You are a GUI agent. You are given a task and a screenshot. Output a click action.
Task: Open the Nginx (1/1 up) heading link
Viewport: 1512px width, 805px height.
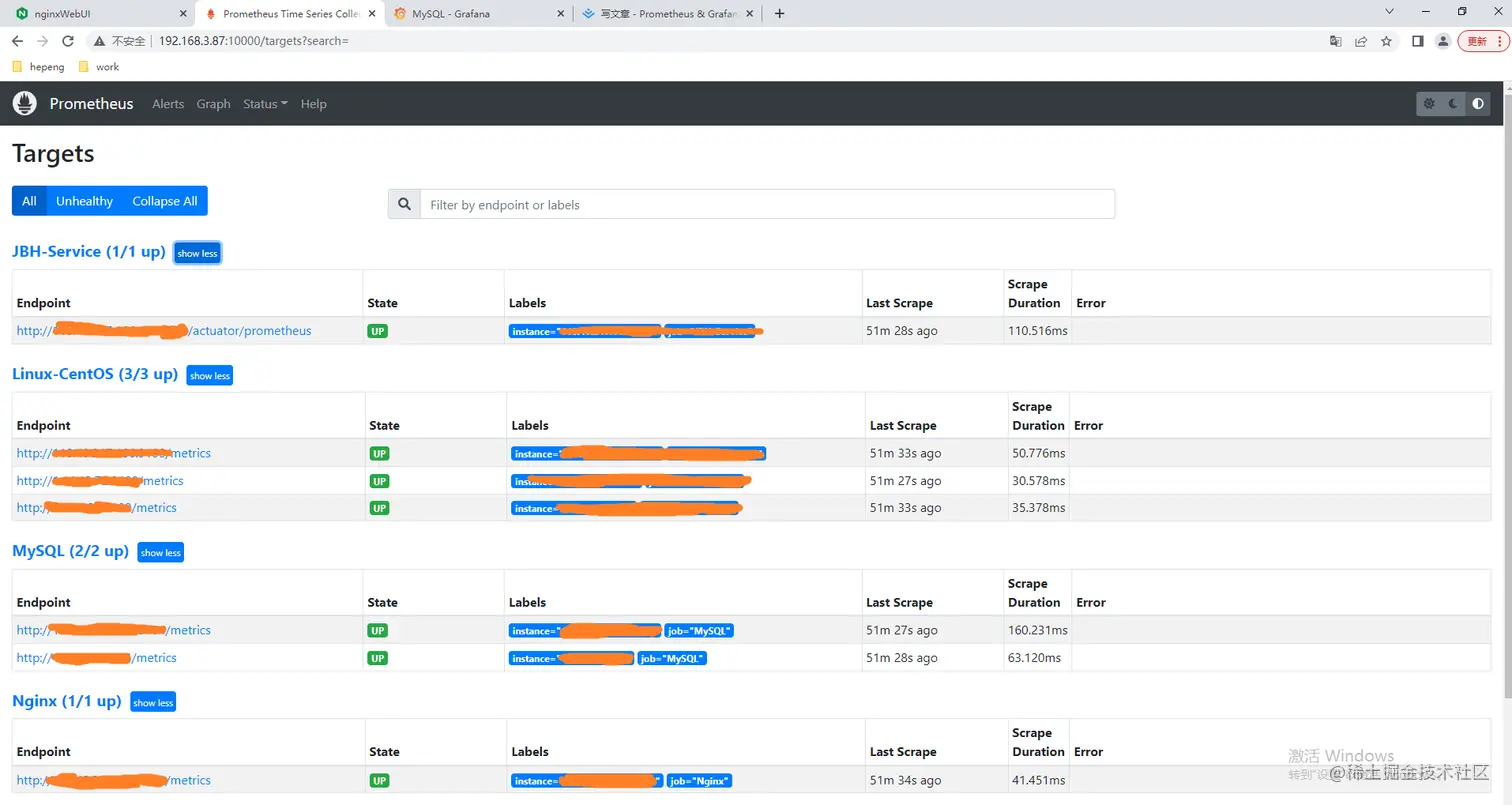pos(66,702)
